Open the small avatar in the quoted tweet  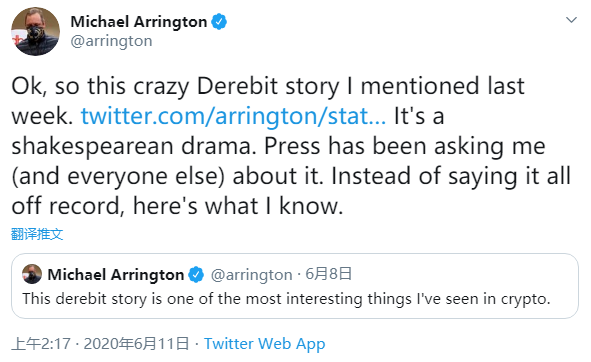tap(32, 274)
